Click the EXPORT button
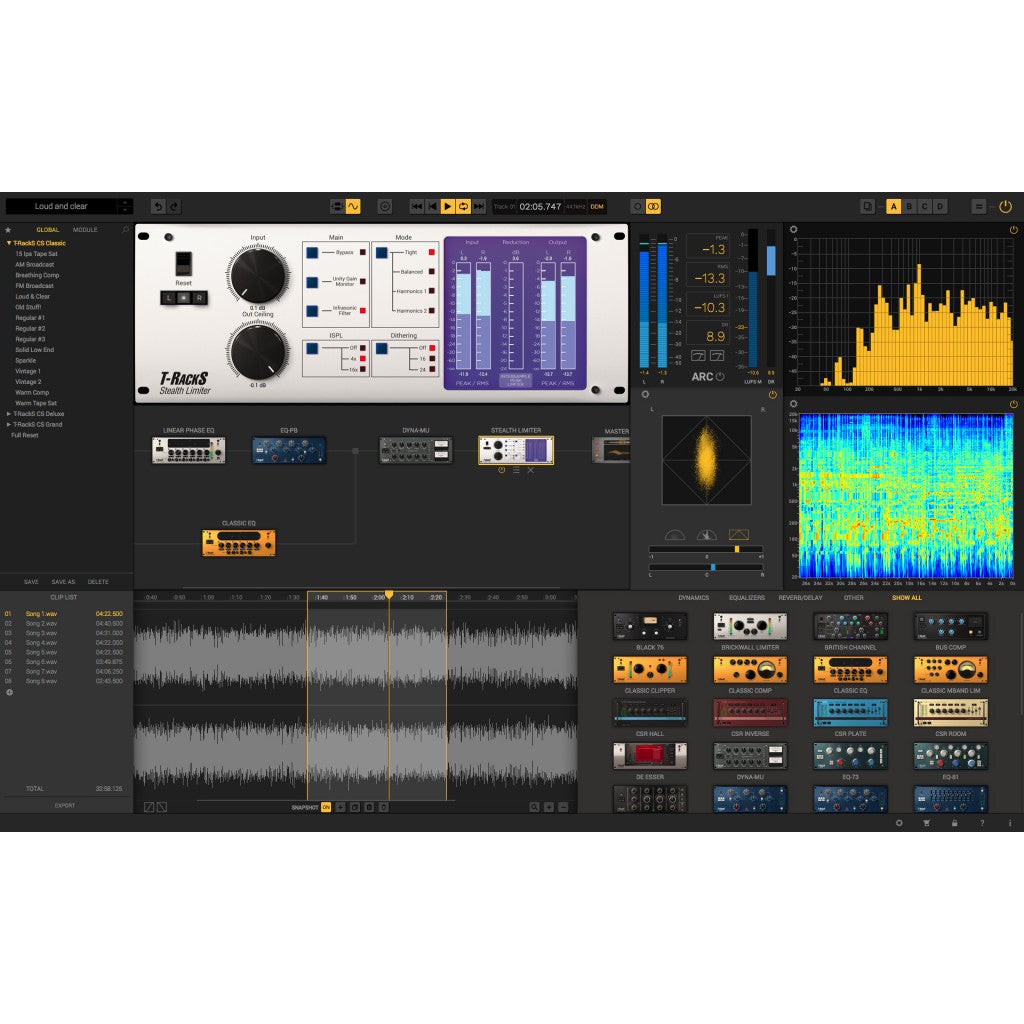This screenshot has width=1024, height=1024. [x=65, y=803]
